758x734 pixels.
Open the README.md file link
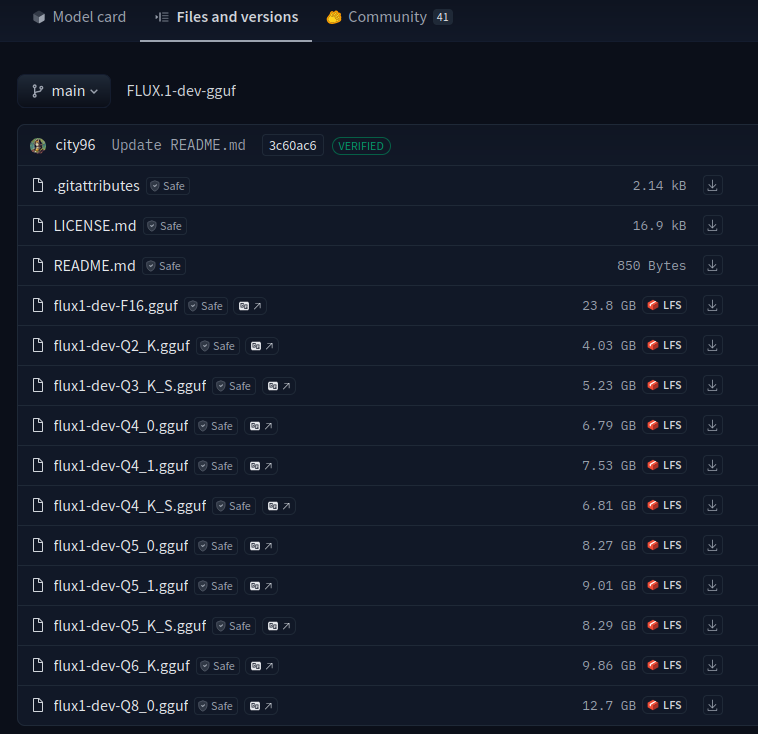coord(95,266)
